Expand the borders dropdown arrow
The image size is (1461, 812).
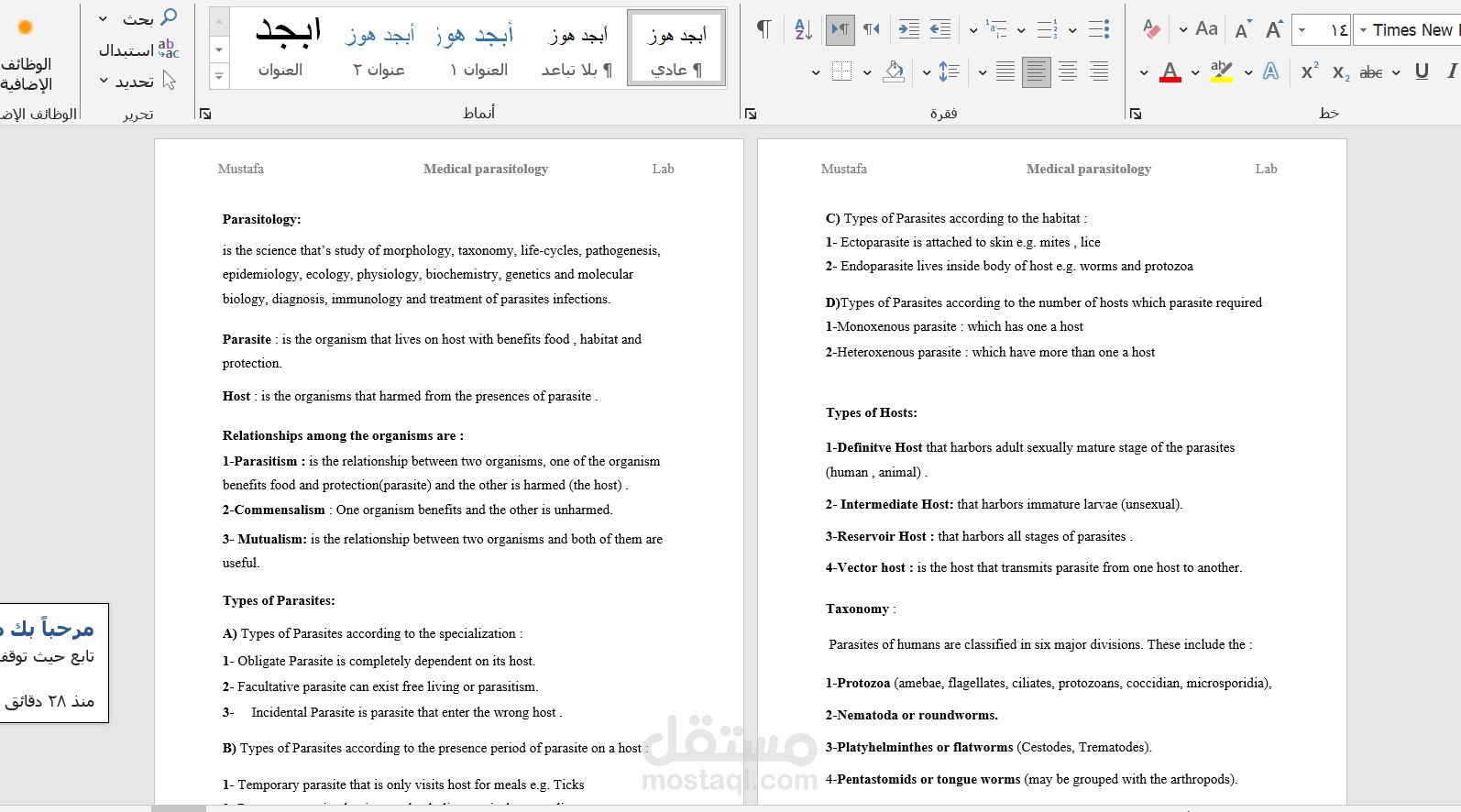tap(816, 72)
